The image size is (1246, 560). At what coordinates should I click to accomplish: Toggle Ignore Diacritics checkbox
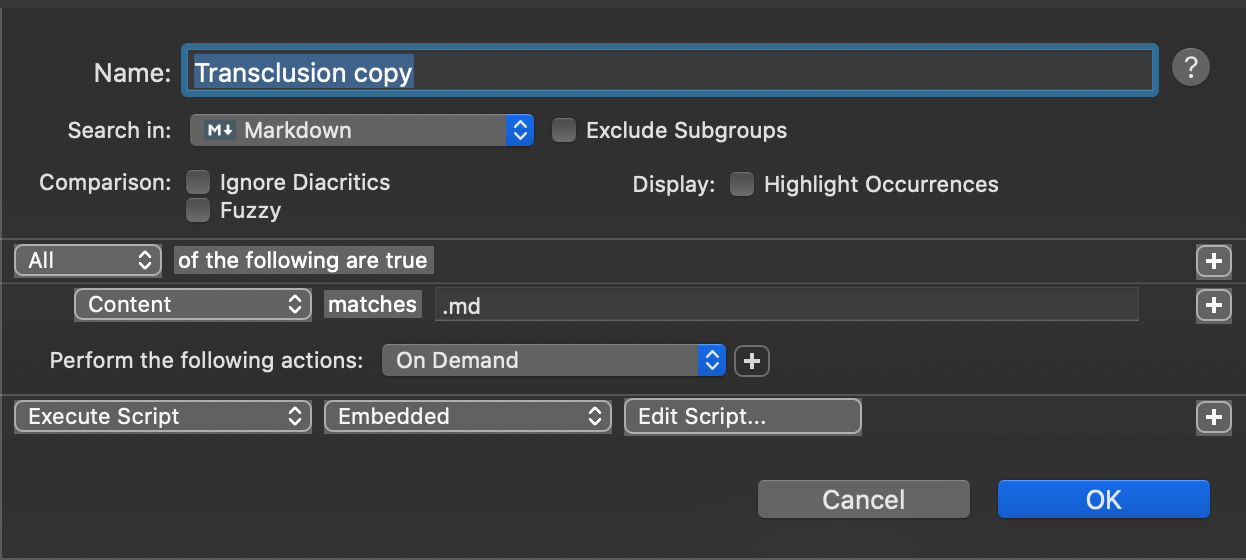(x=199, y=182)
